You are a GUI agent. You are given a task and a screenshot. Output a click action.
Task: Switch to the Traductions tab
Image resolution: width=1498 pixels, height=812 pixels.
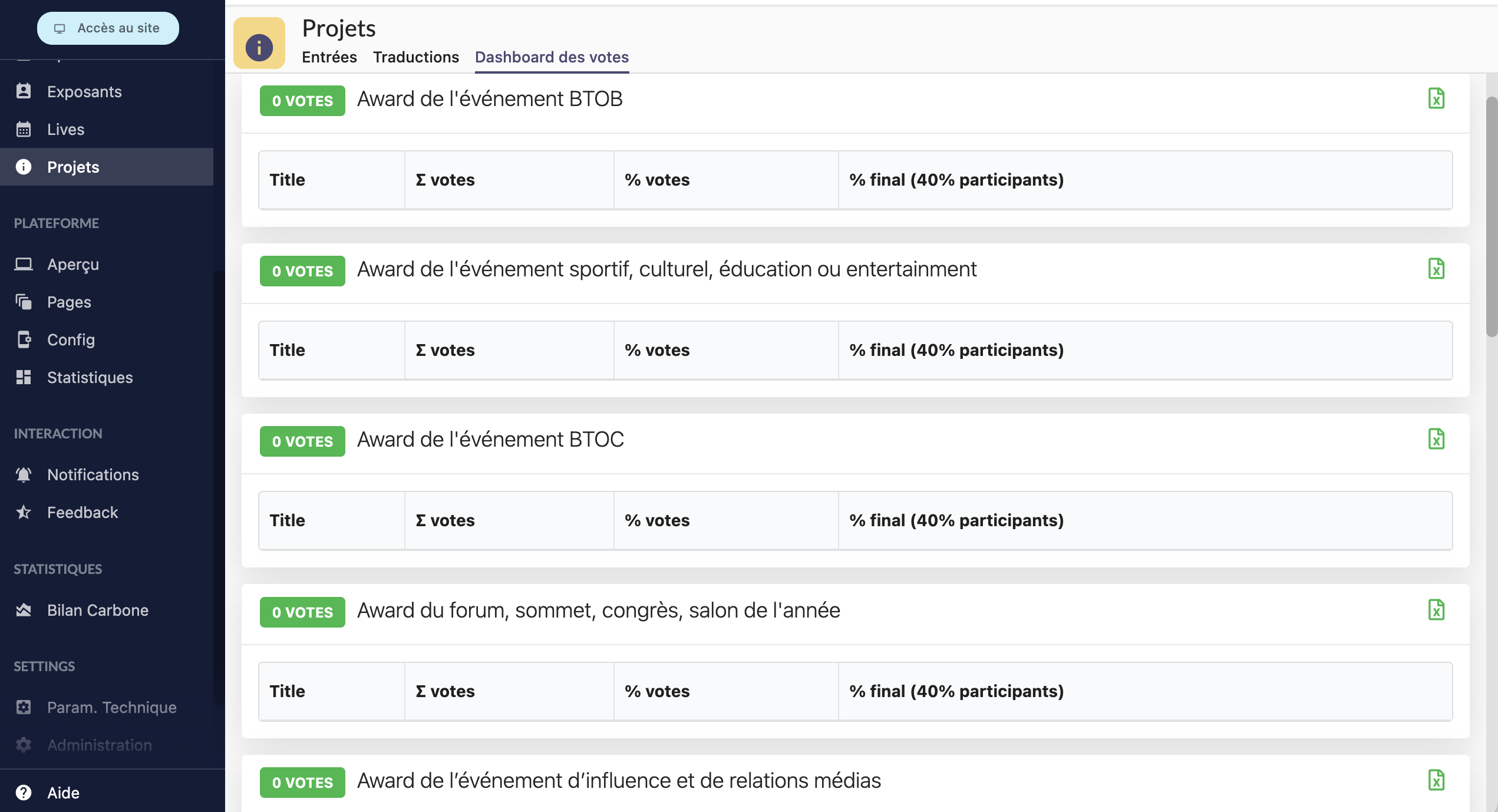(416, 57)
